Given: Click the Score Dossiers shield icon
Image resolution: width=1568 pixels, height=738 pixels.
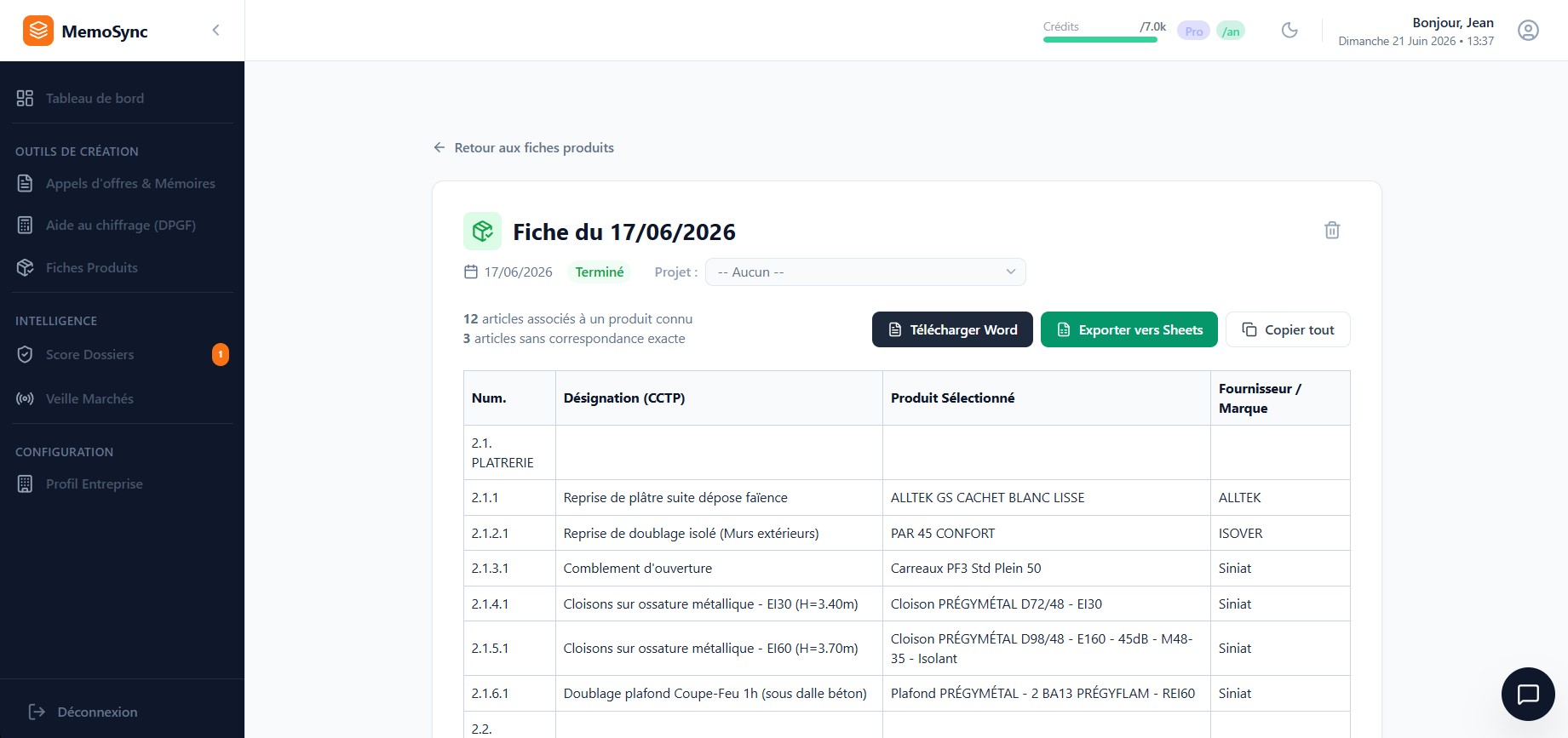Looking at the screenshot, I should click(x=25, y=354).
